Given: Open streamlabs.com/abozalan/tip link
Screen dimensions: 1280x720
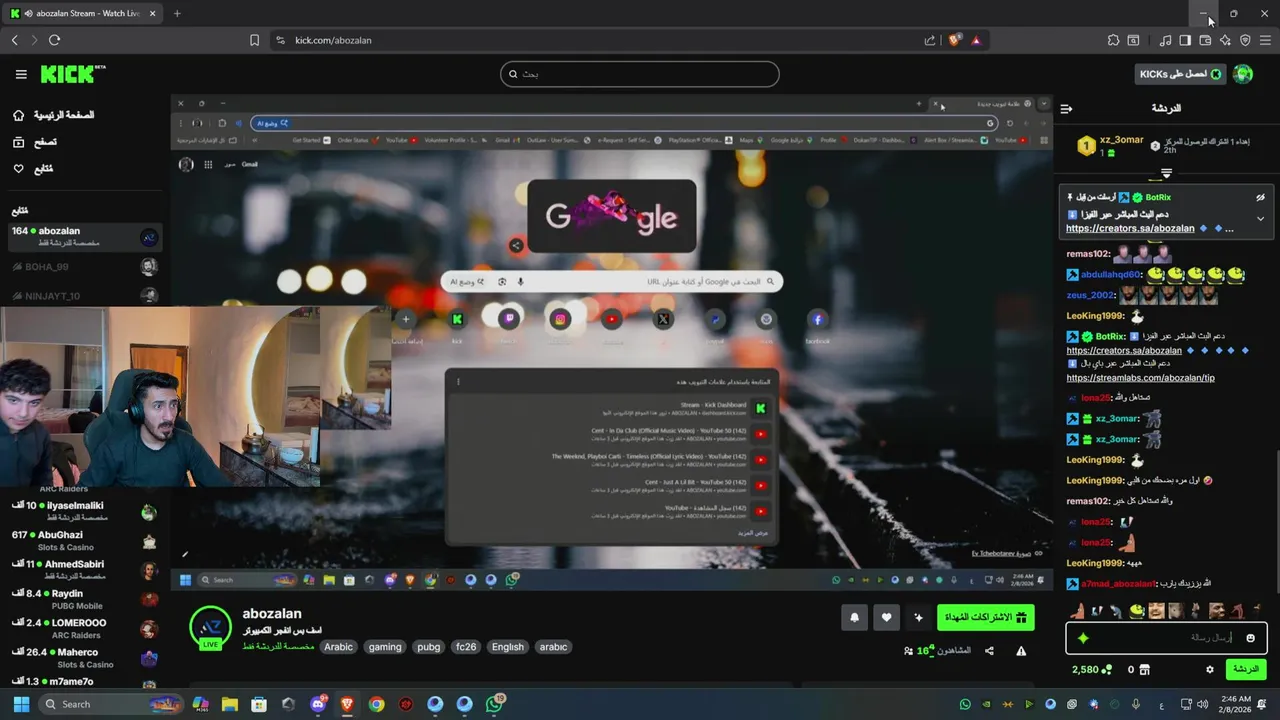Looking at the screenshot, I should coord(1140,378).
